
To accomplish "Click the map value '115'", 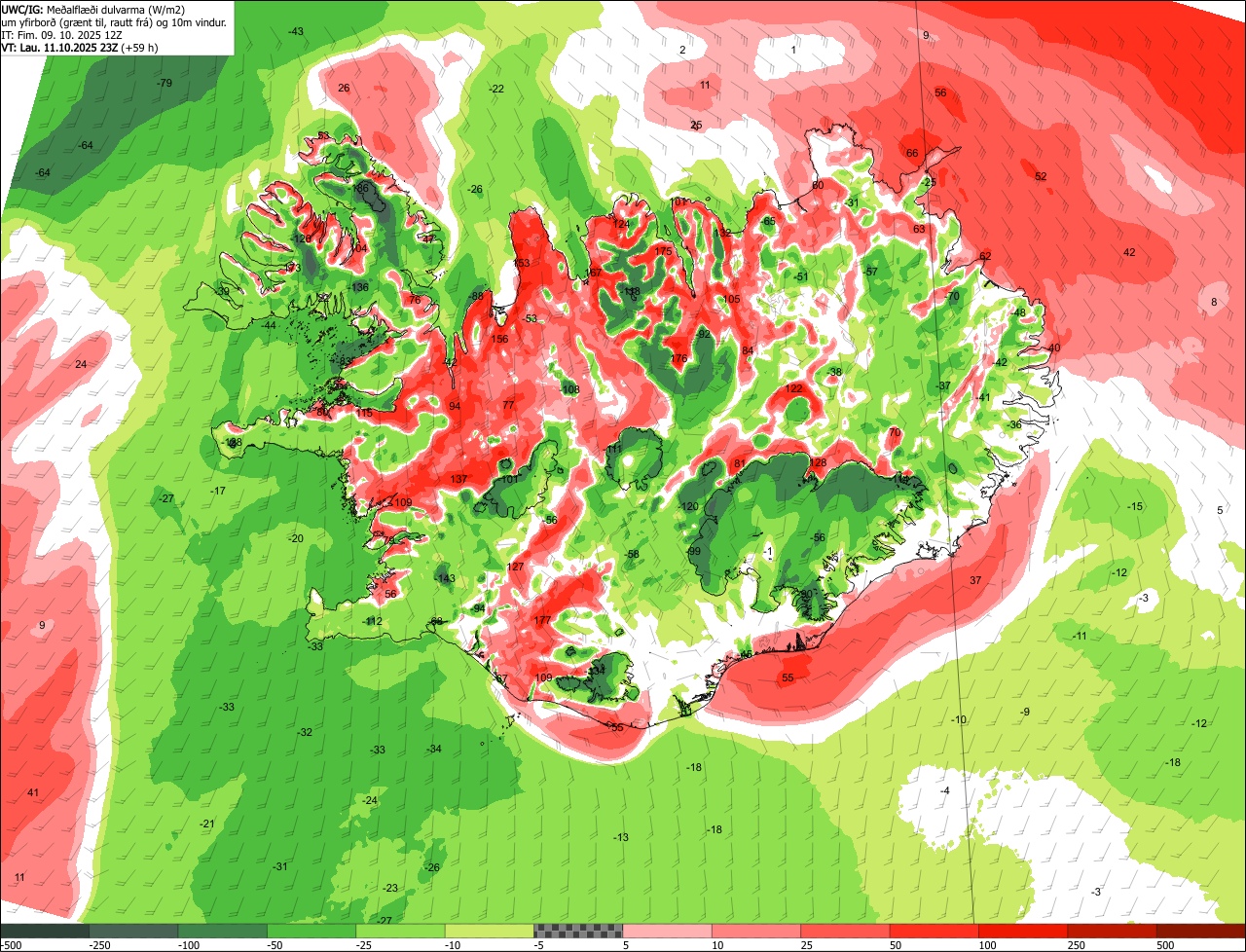I will click(x=365, y=413).
